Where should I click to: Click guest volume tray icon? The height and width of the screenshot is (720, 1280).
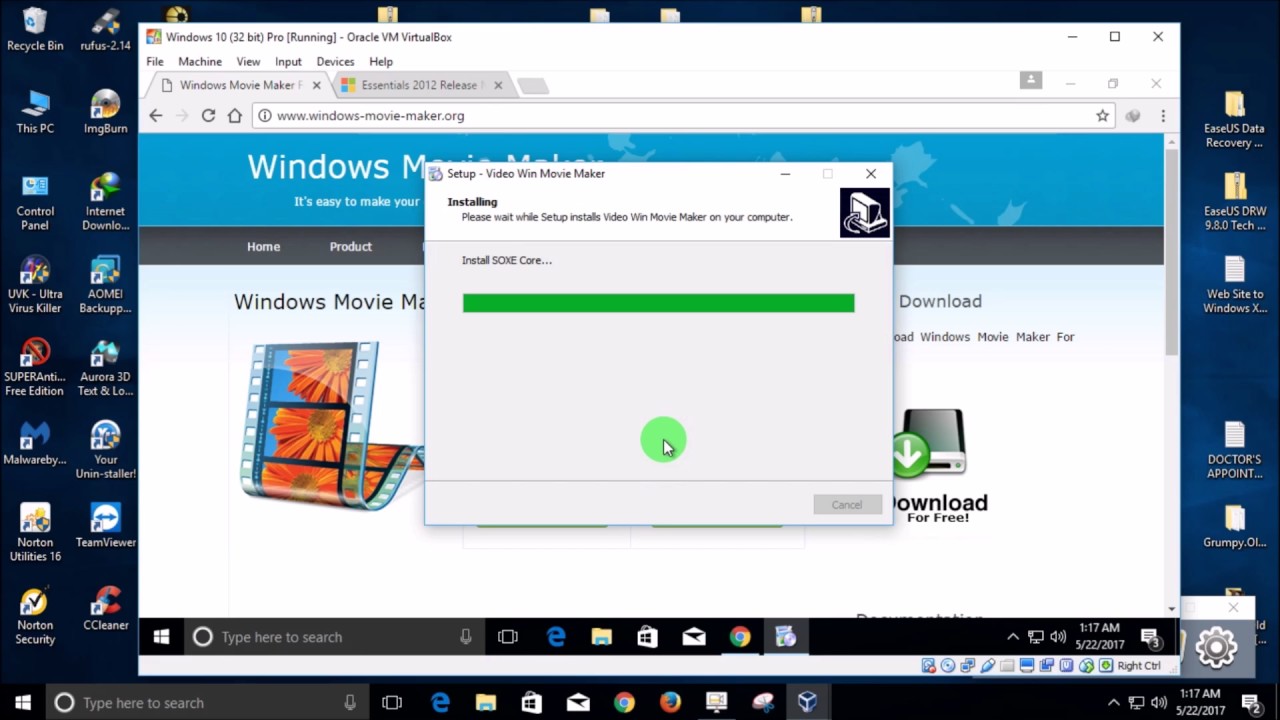pos(1057,637)
